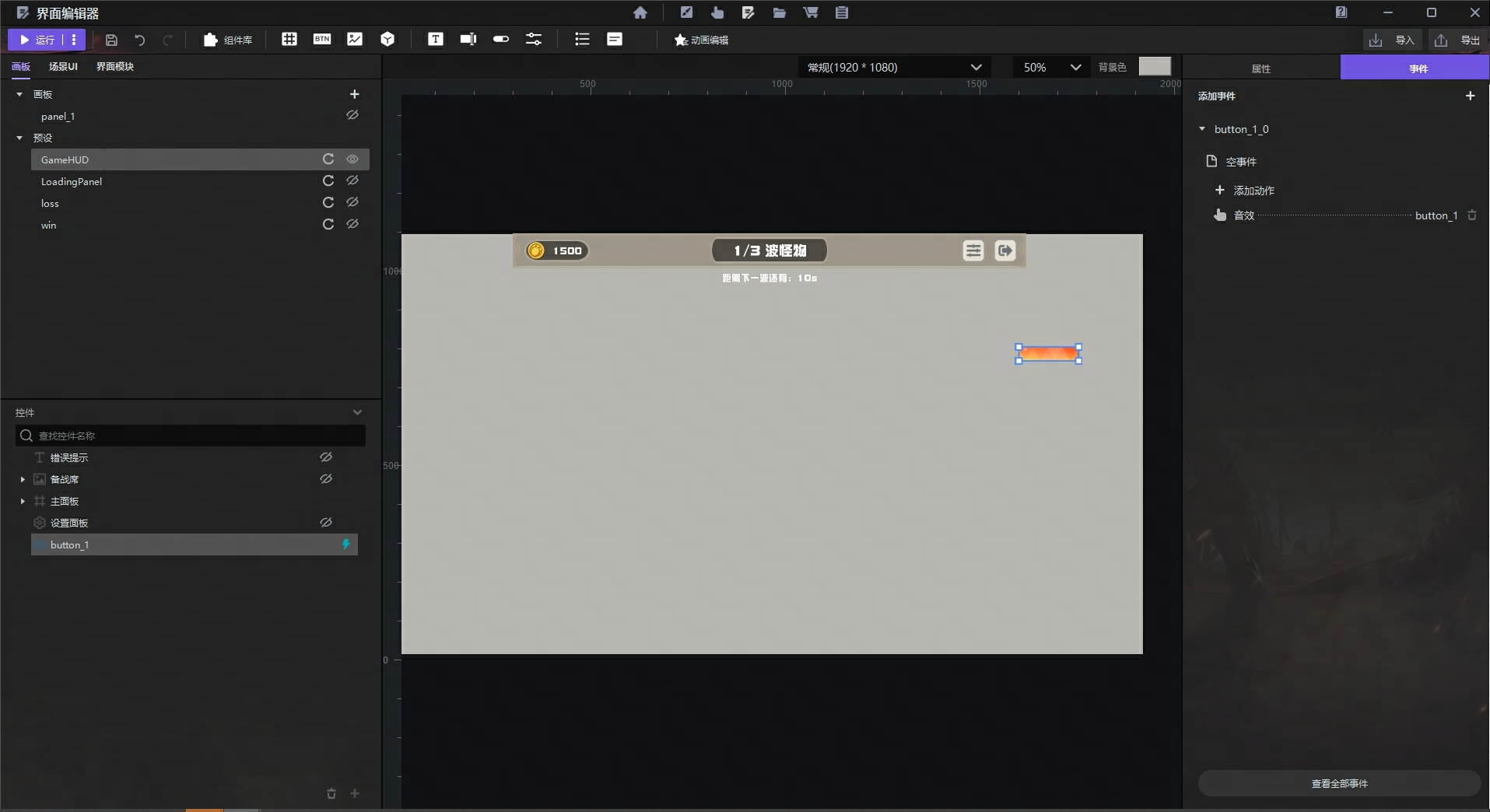Add a new event with the plus icon
The height and width of the screenshot is (812, 1490).
point(1471,96)
